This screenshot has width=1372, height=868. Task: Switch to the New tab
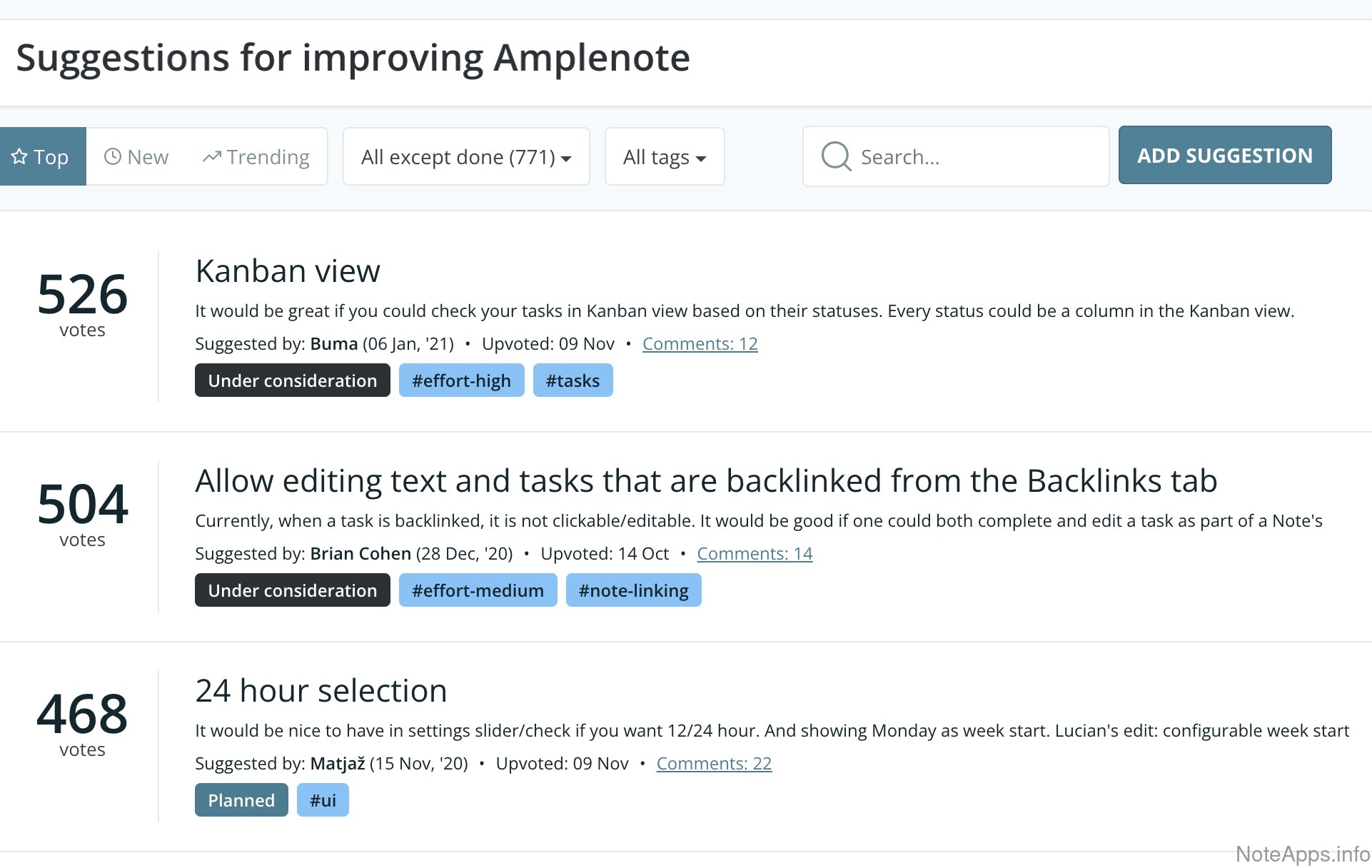point(137,156)
